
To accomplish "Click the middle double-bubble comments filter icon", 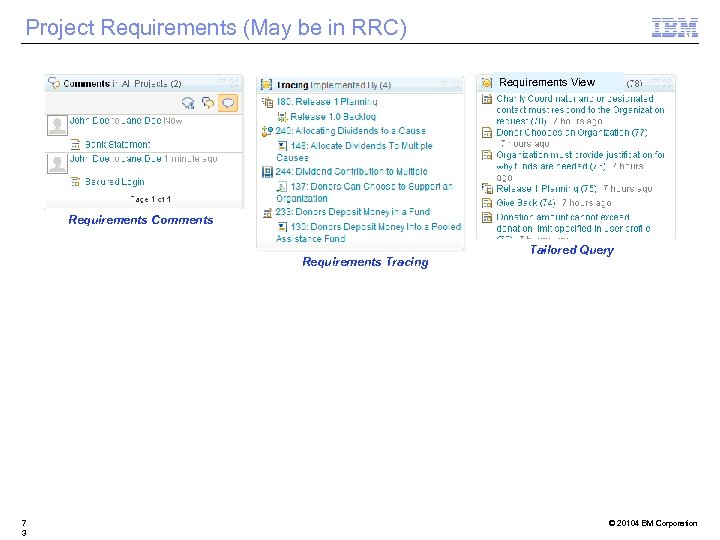I will (x=208, y=103).
